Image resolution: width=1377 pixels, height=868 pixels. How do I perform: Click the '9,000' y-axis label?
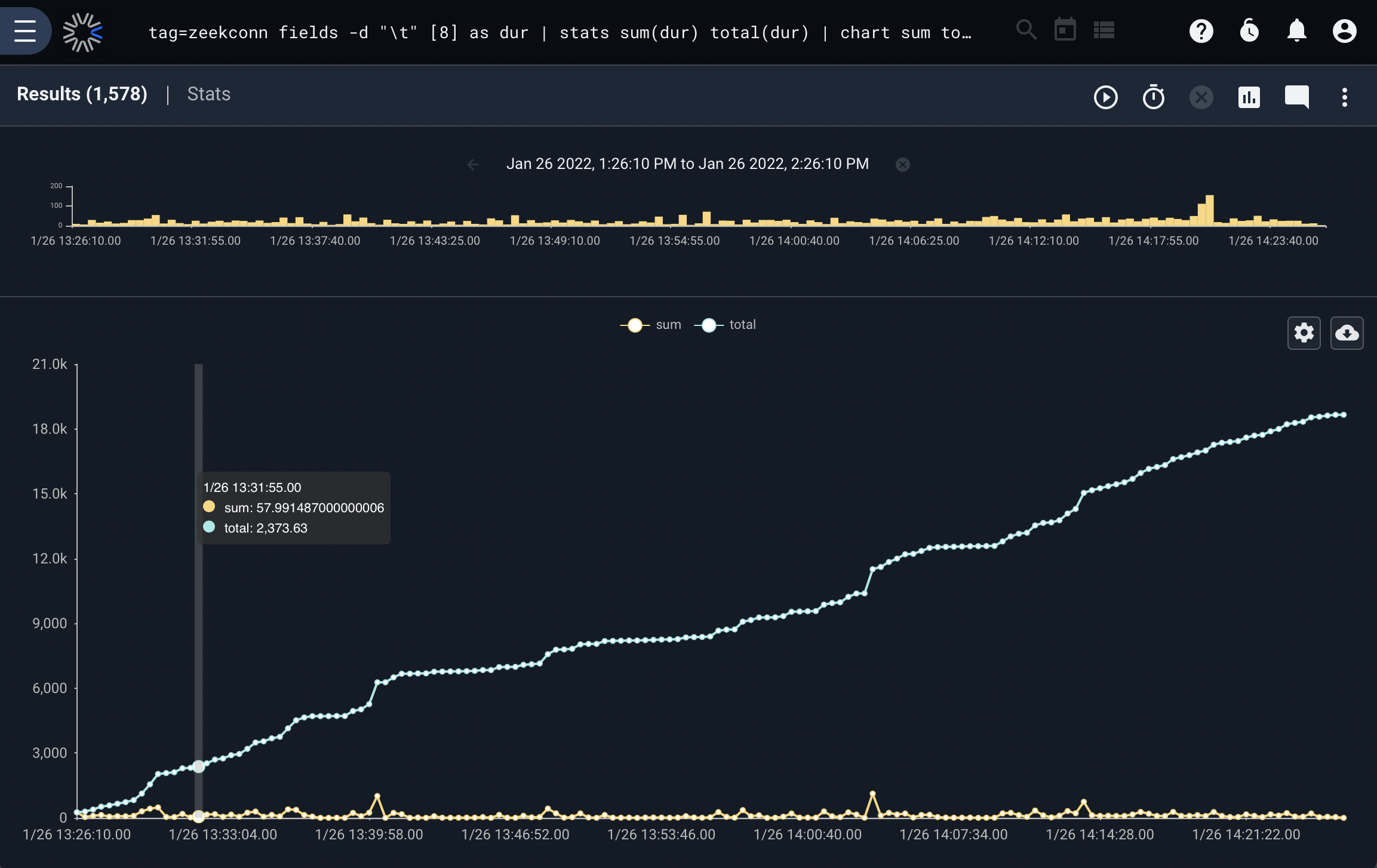click(x=50, y=623)
